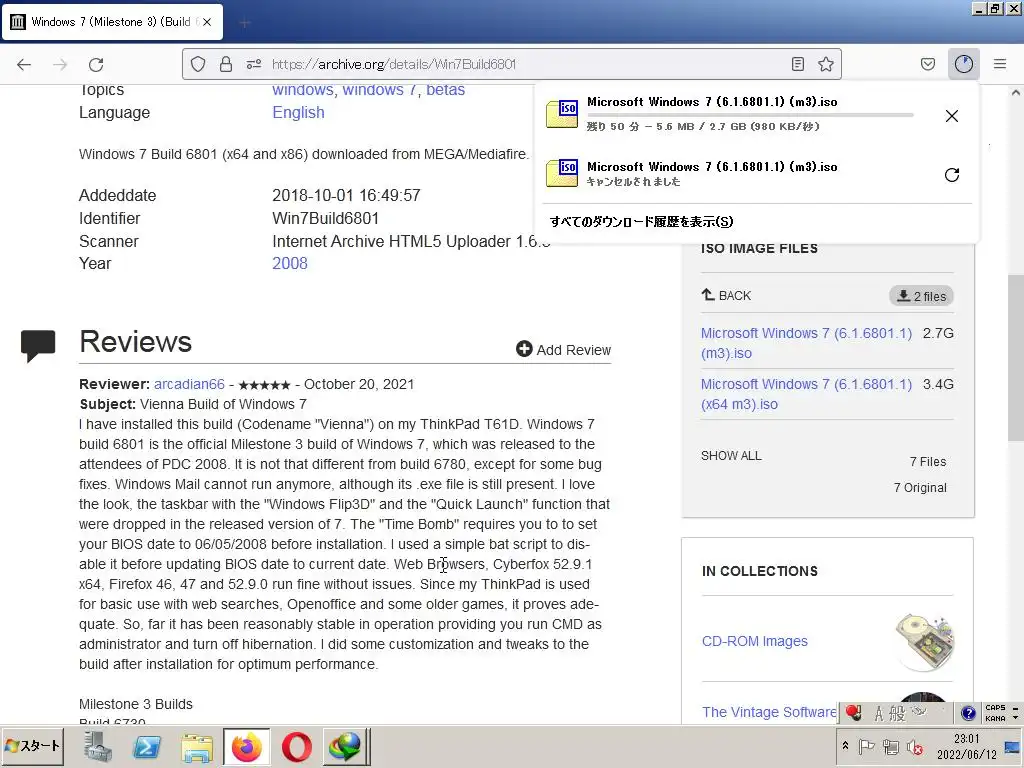Switch to Firefox taskbar button
This screenshot has height=768, width=1024.
click(246, 746)
